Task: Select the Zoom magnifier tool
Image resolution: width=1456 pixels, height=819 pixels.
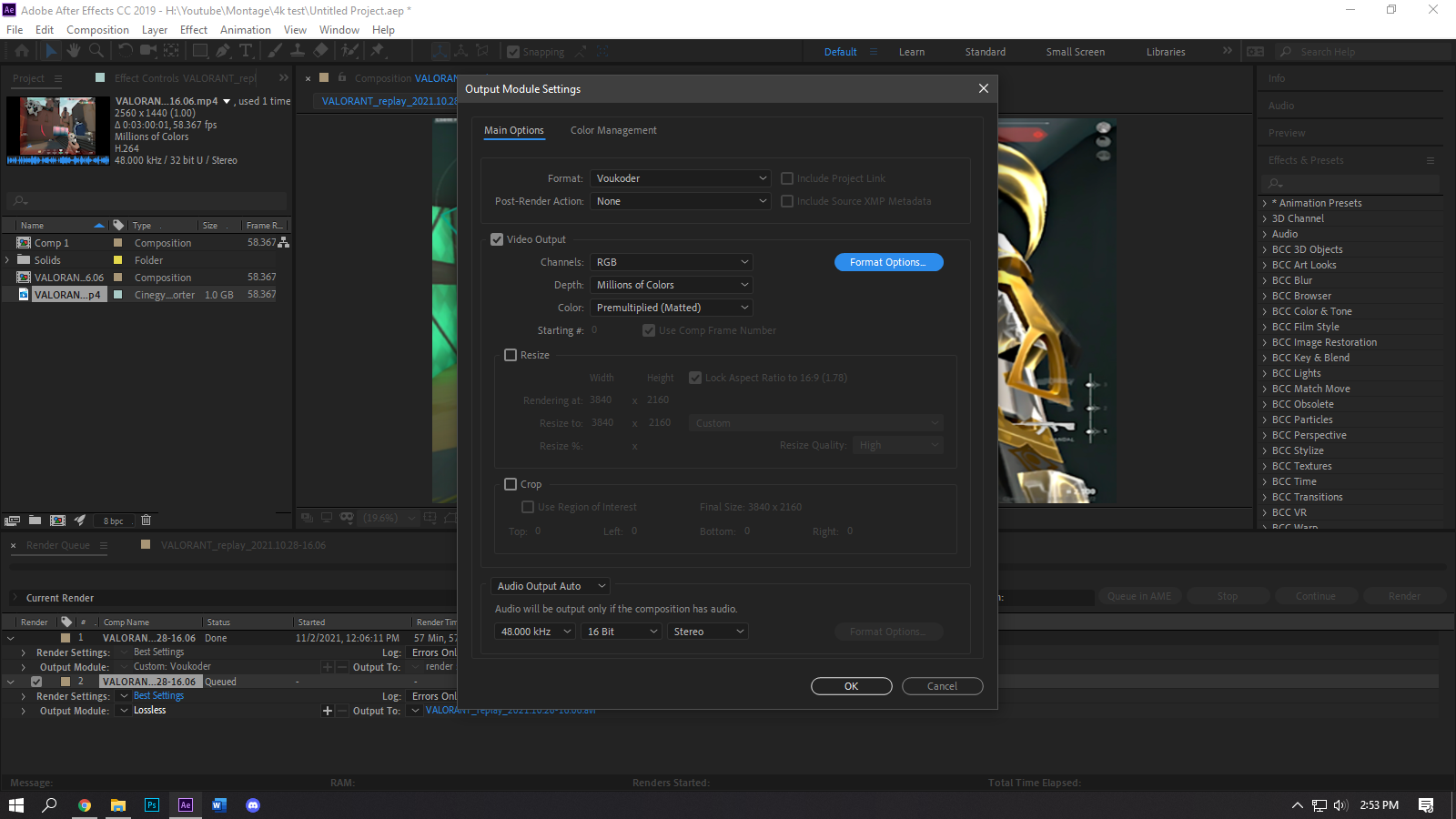Action: [x=96, y=51]
